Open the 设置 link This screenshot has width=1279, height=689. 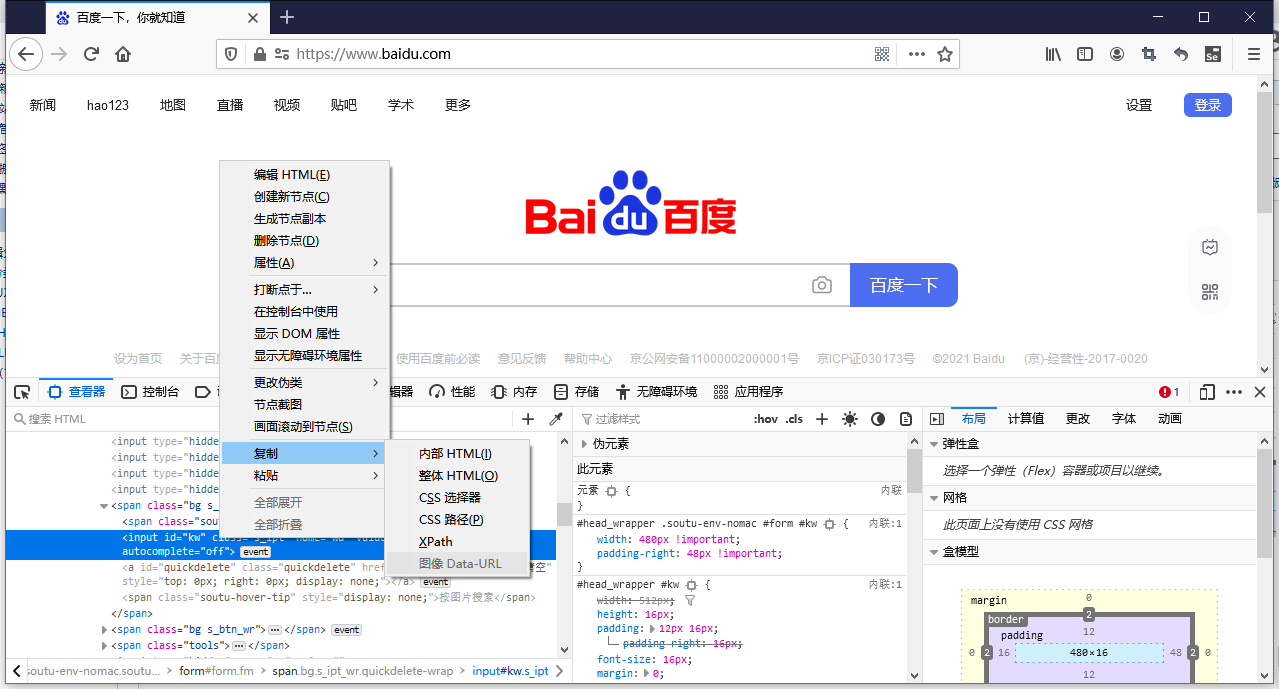pyautogui.click(x=1139, y=105)
